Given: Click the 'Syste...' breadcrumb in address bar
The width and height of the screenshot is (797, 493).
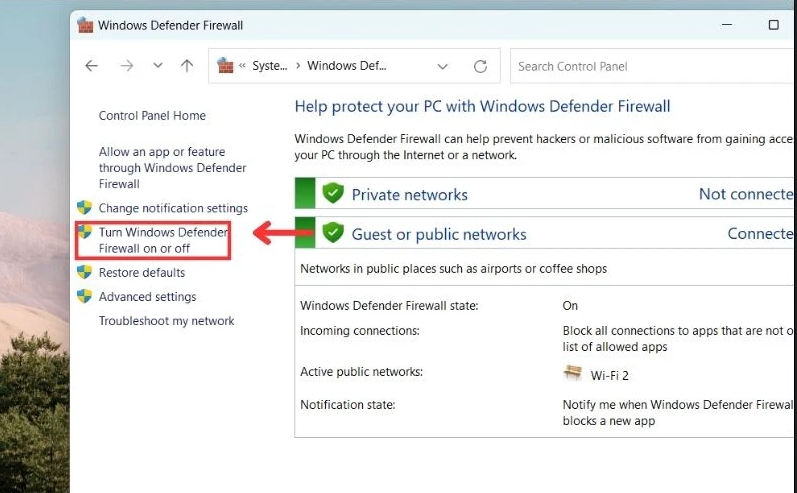Looking at the screenshot, I should click(270, 66).
